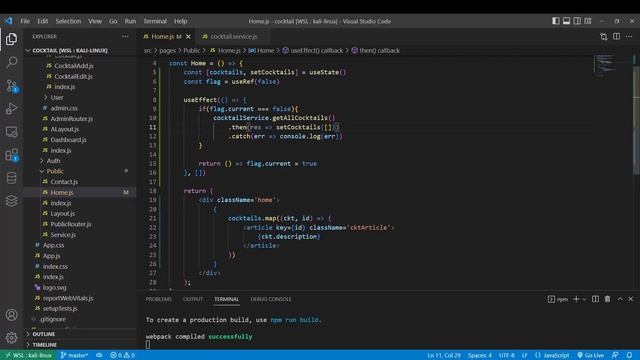
Task: Split the editor right
Action: 616,37
